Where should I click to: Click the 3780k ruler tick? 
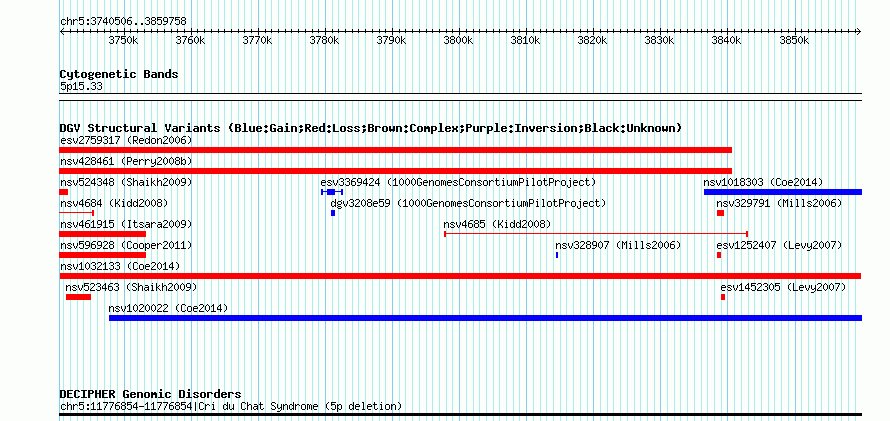click(324, 40)
